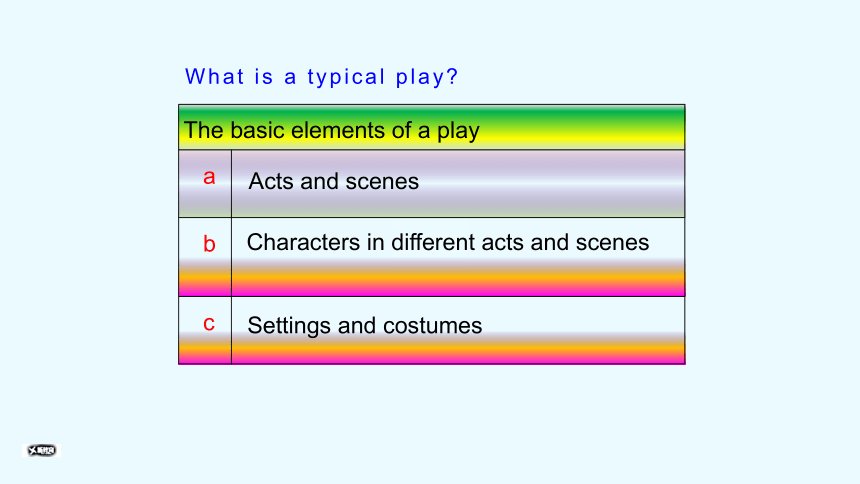Click the 'Settings and costumes' cell text
This screenshot has width=860, height=484.
(x=365, y=325)
